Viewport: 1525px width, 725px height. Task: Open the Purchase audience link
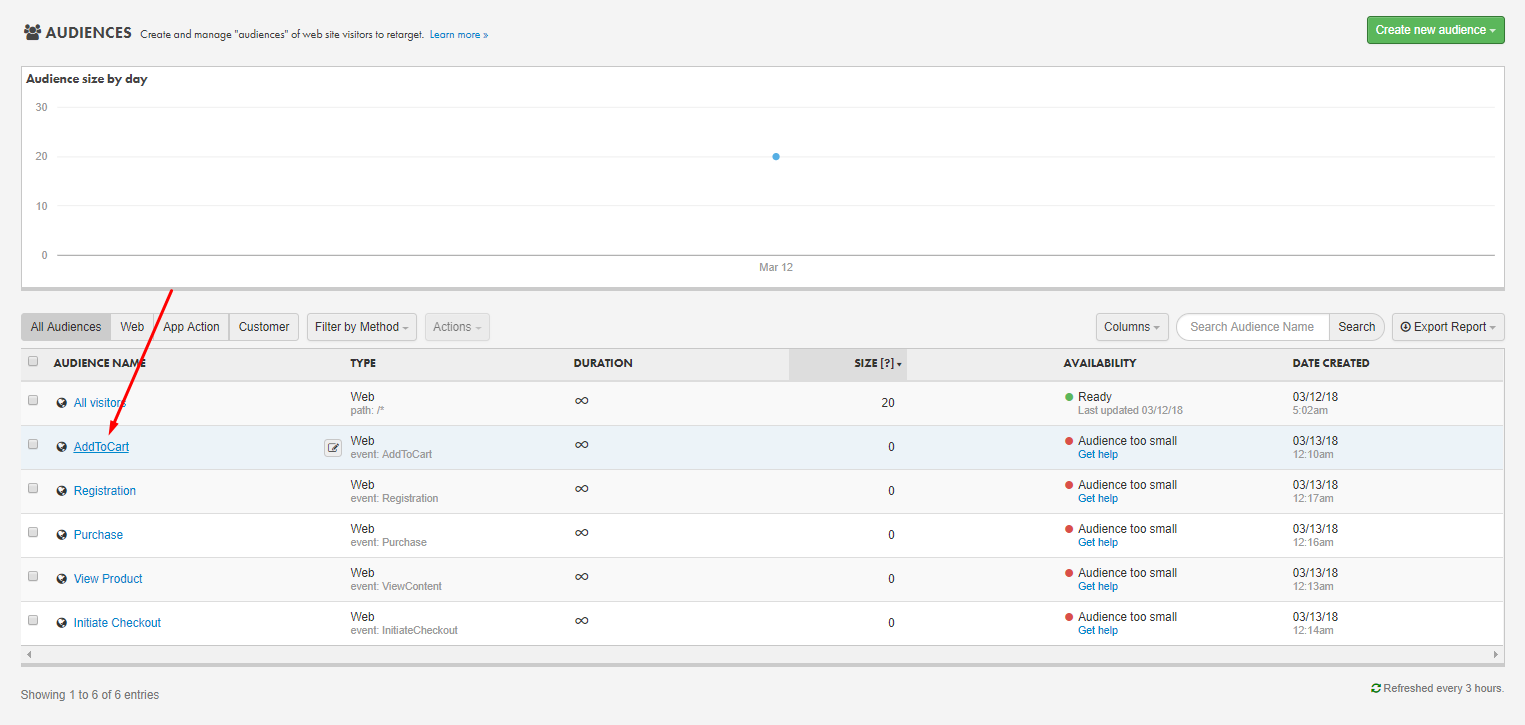coord(98,535)
